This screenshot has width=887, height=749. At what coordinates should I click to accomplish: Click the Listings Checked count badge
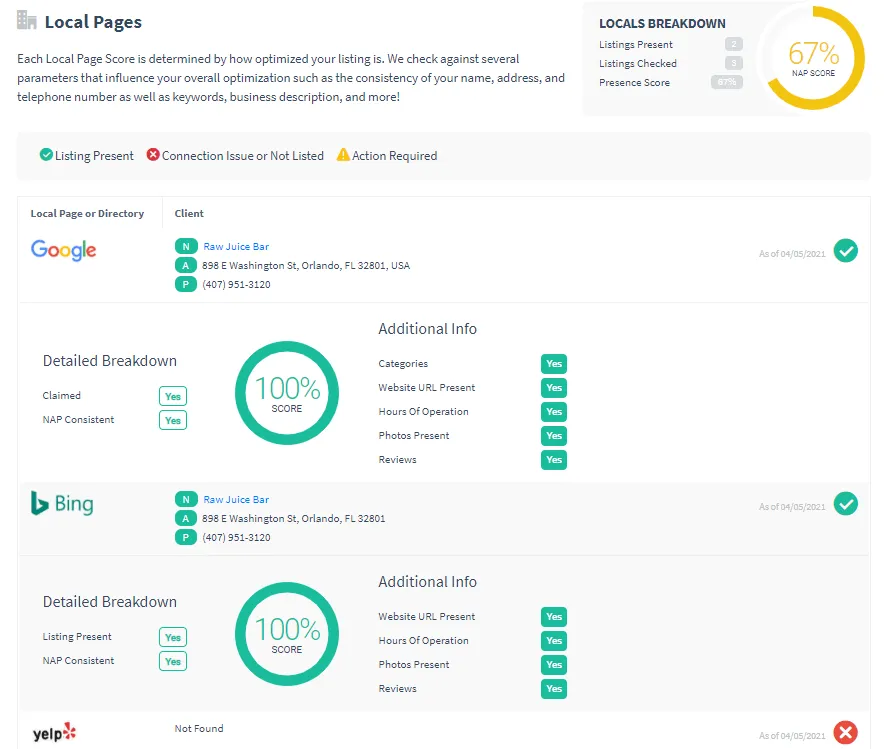click(734, 63)
